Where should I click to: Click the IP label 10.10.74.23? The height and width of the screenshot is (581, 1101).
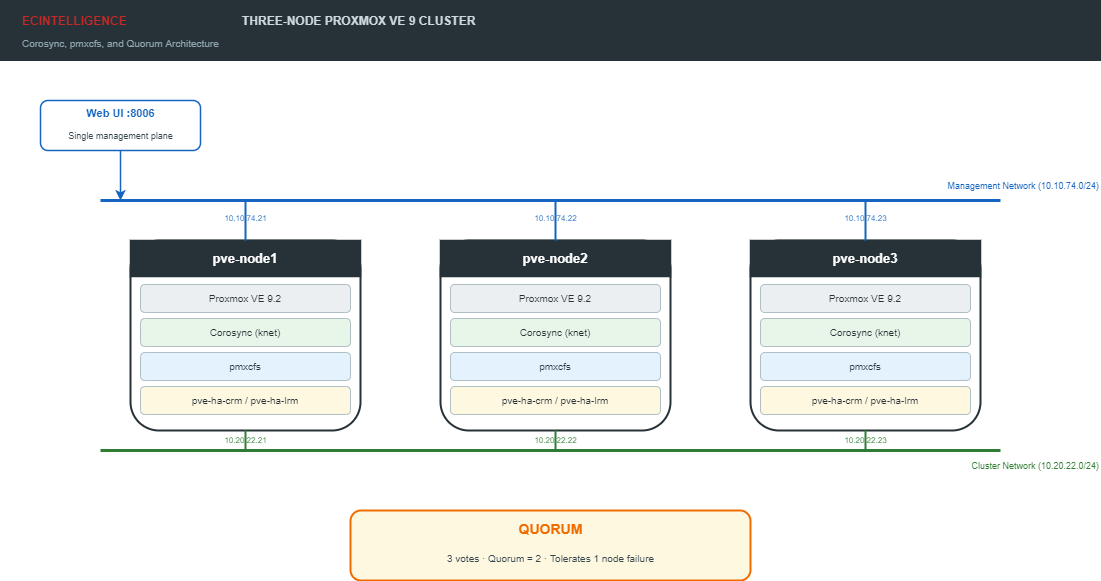865,218
